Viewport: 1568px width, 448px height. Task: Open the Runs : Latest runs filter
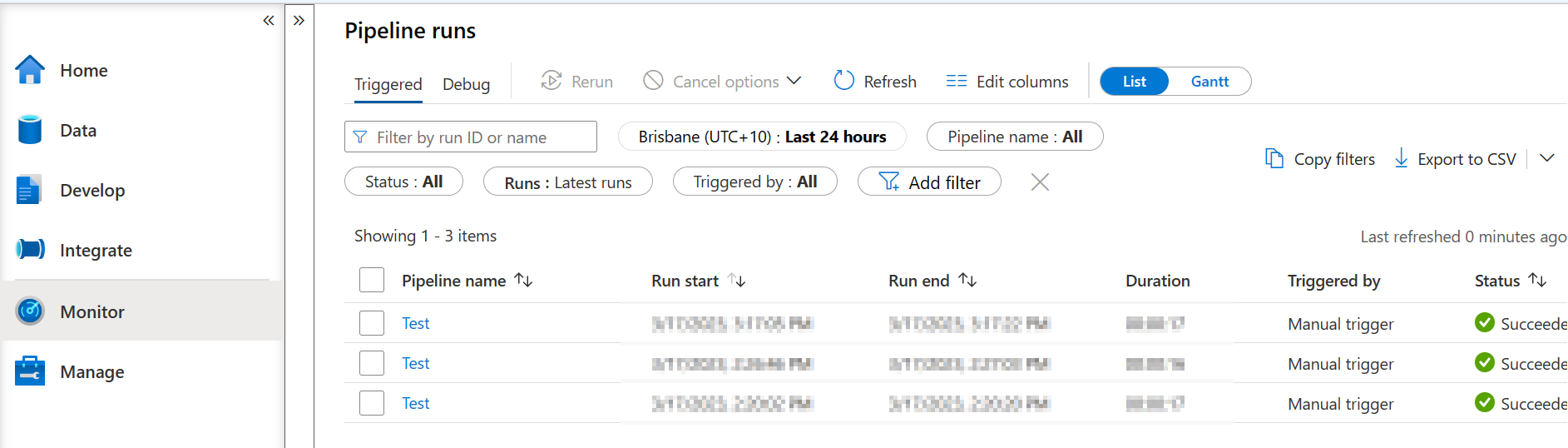568,182
